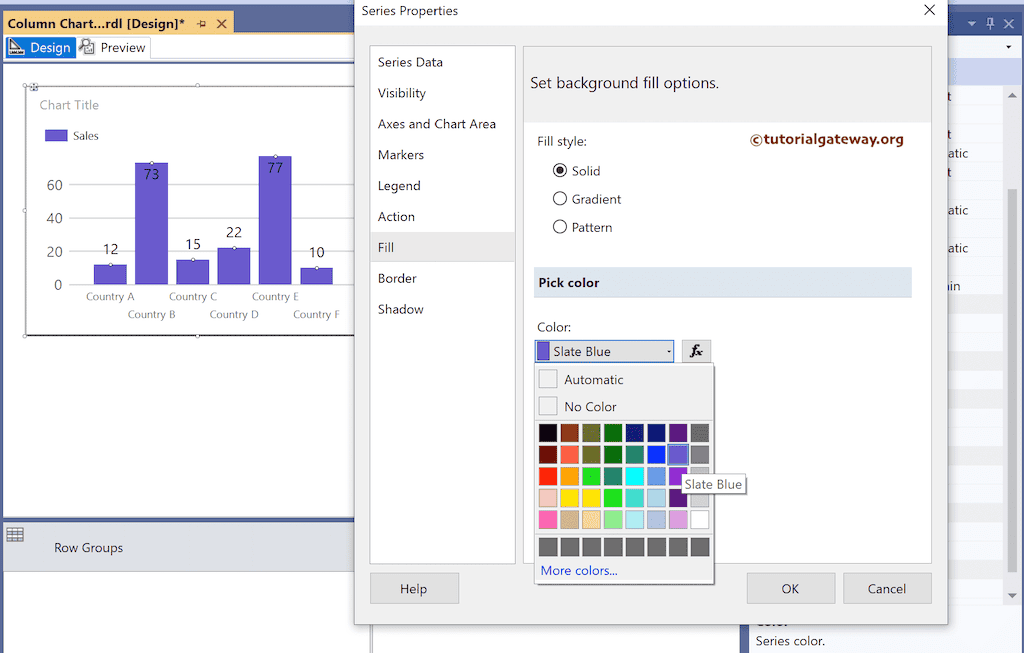Pick the cyan aqua color swatch
1024x653 pixels.
pos(634,476)
